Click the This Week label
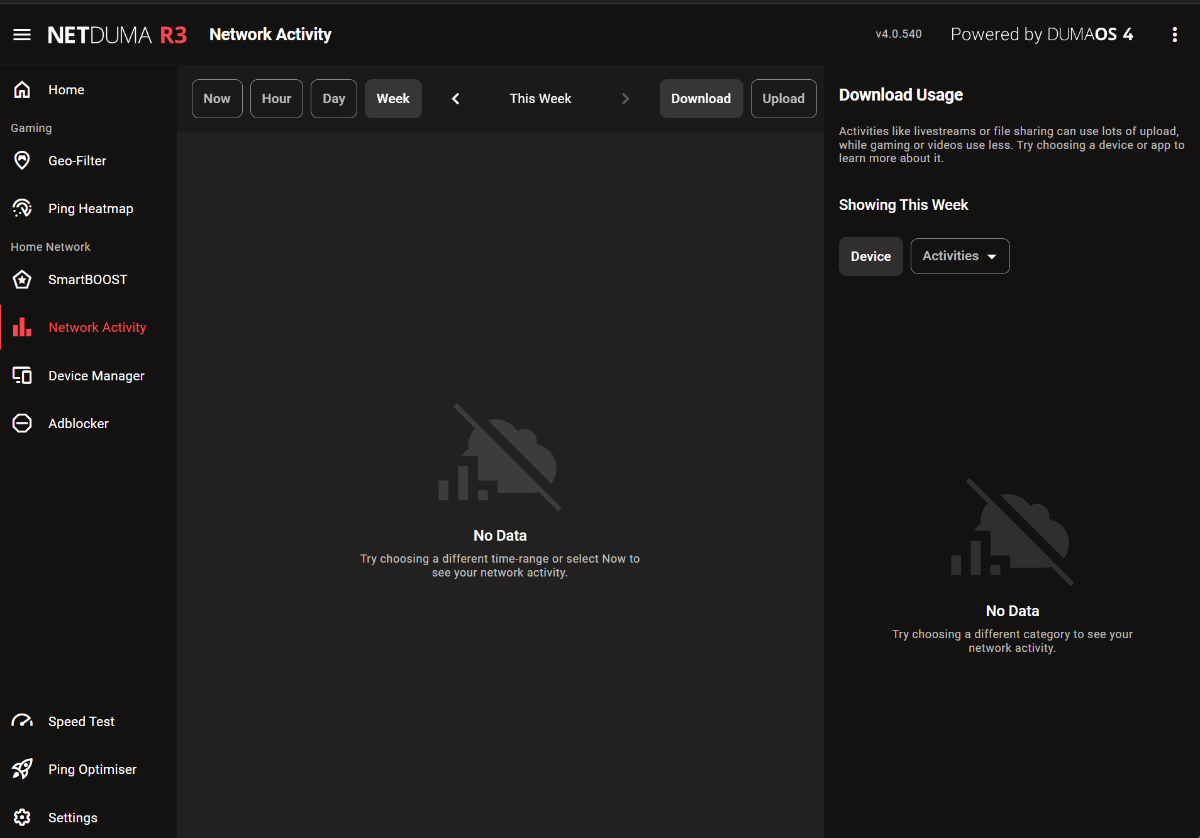The height and width of the screenshot is (838, 1200). pyautogui.click(x=541, y=98)
